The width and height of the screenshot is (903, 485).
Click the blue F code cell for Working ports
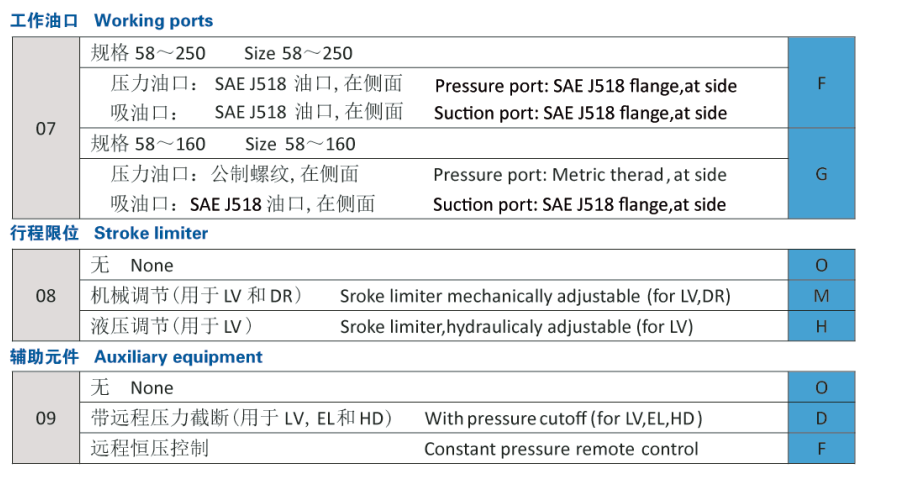point(821,83)
